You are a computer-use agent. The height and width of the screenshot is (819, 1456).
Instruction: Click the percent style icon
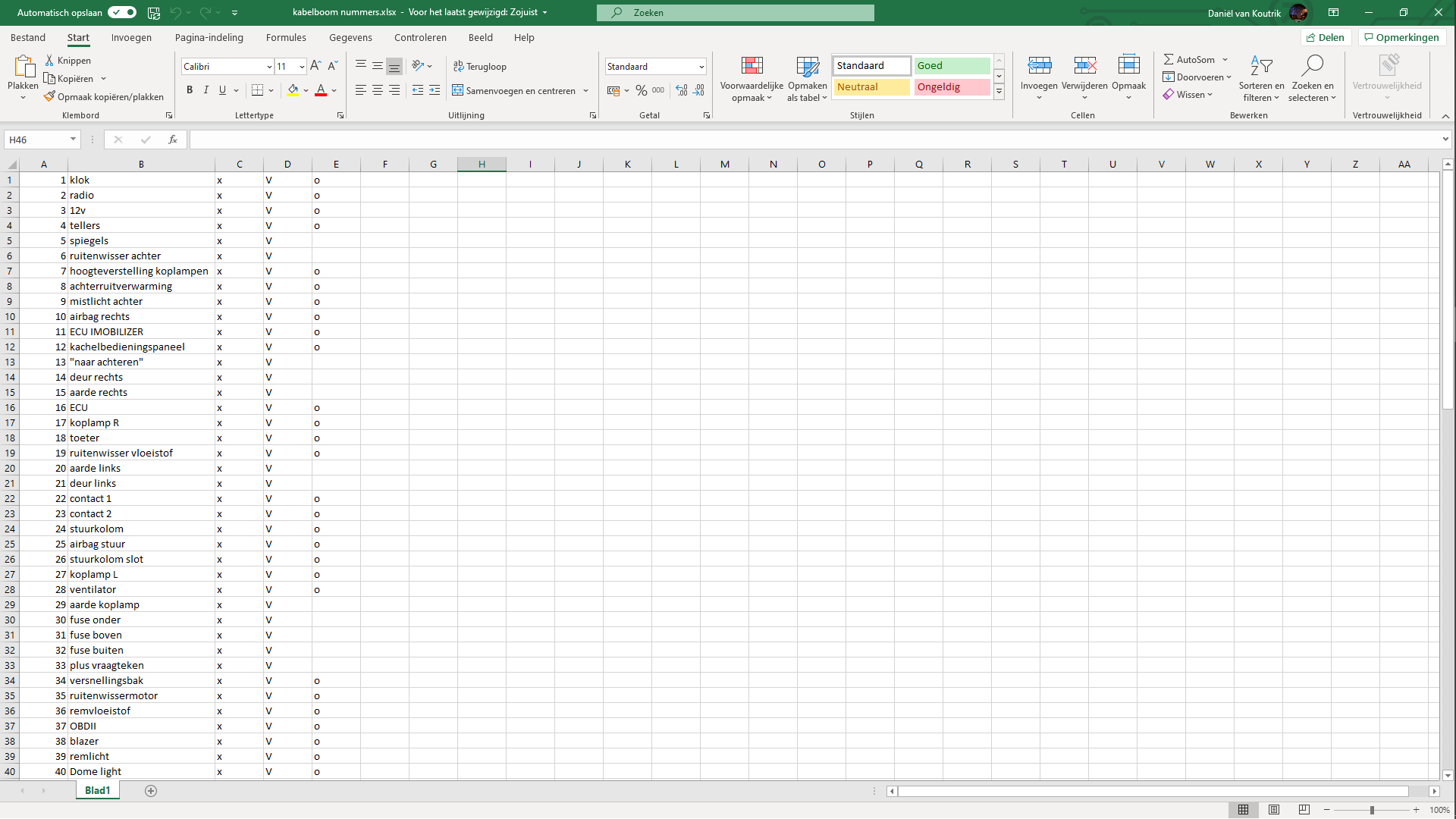[x=642, y=90]
